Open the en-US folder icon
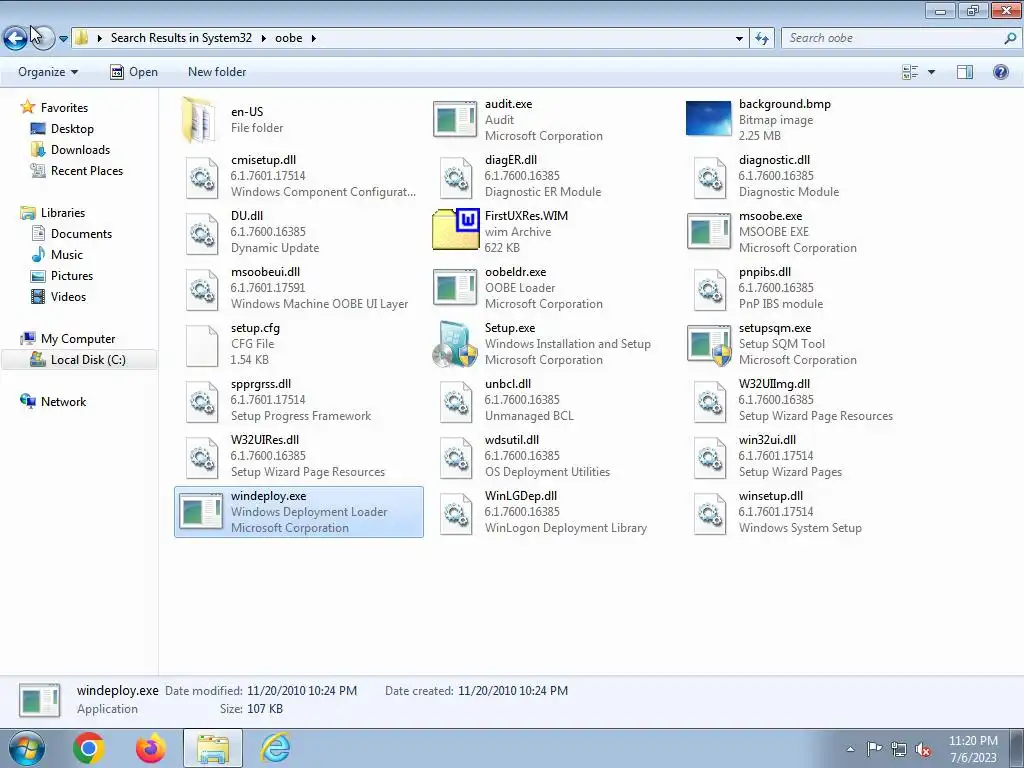This screenshot has height=768, width=1024. click(199, 120)
